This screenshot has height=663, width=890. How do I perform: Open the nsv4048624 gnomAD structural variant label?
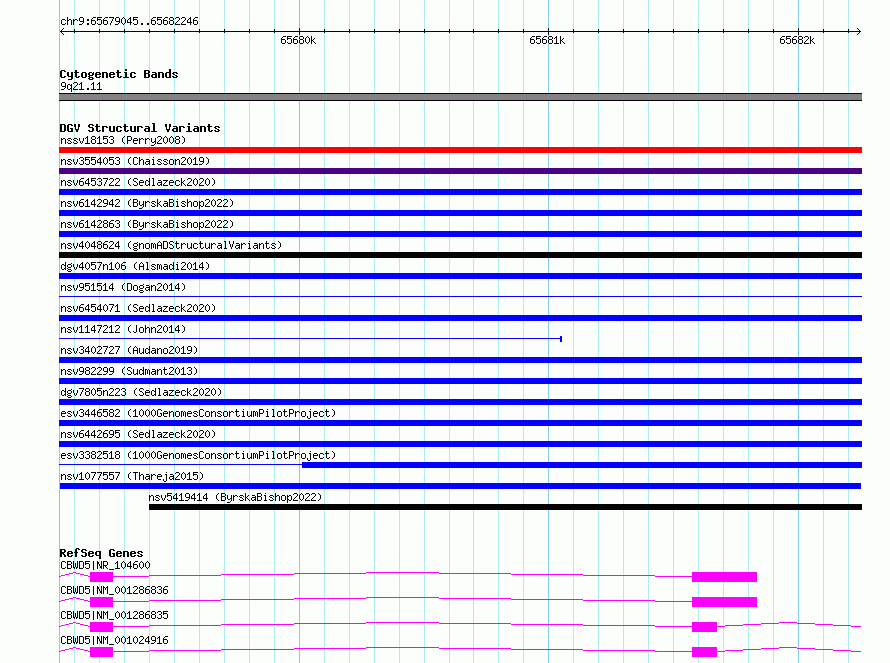[170, 245]
